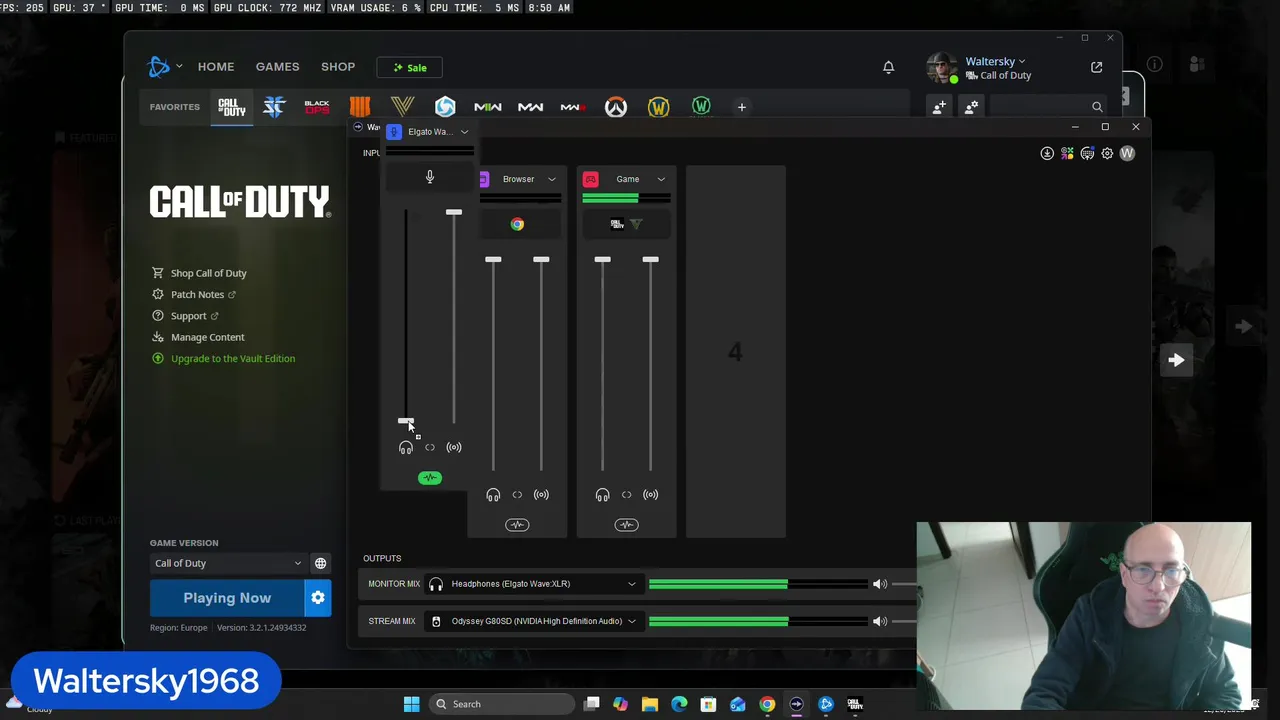Image resolution: width=1280 pixels, height=720 pixels.
Task: Open Wave Link settings gear
Action: 1107,153
